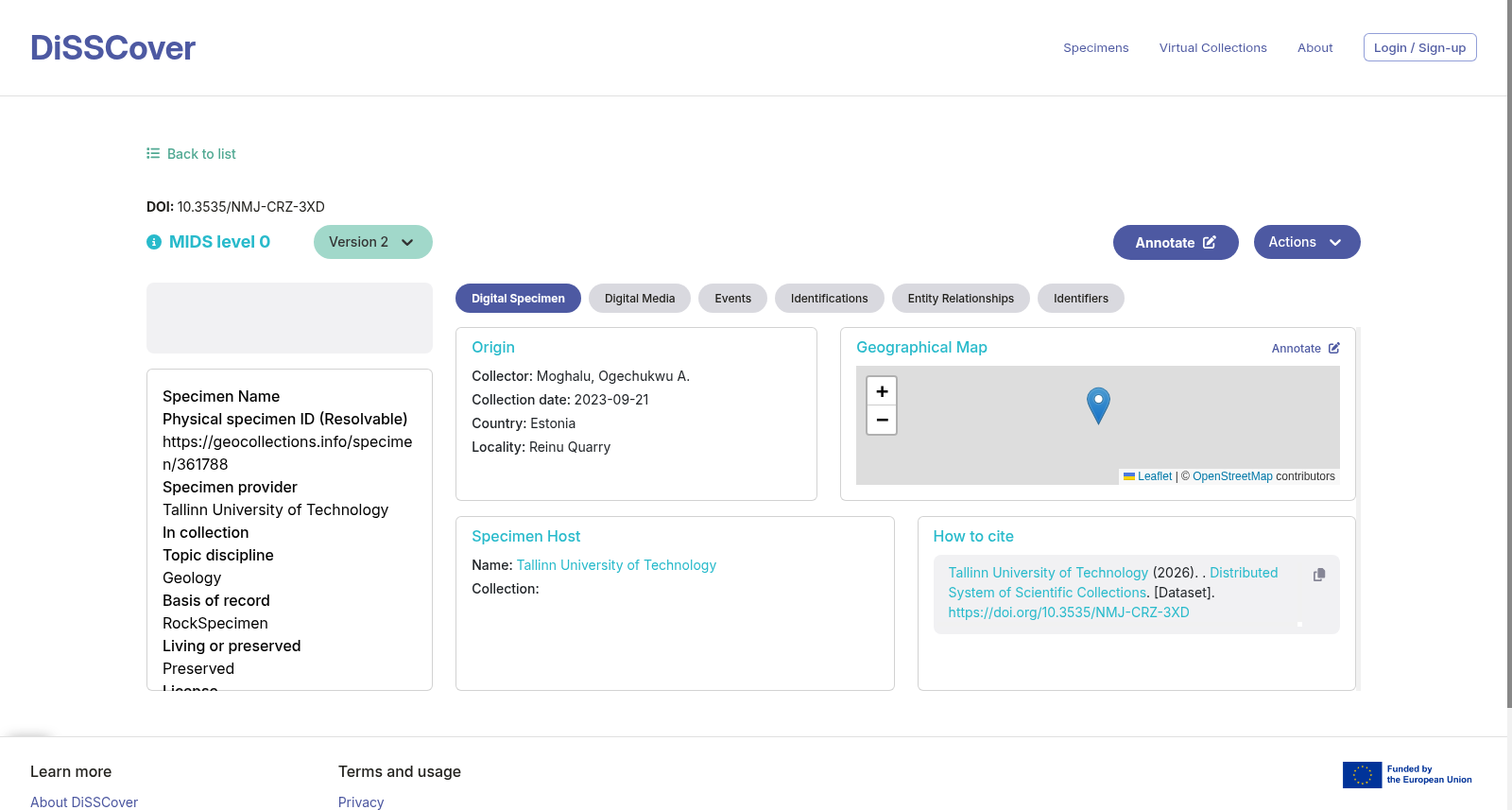Follow the OpenStreetMap attribution link
Screen dimensions: 1512x810
point(1232,476)
